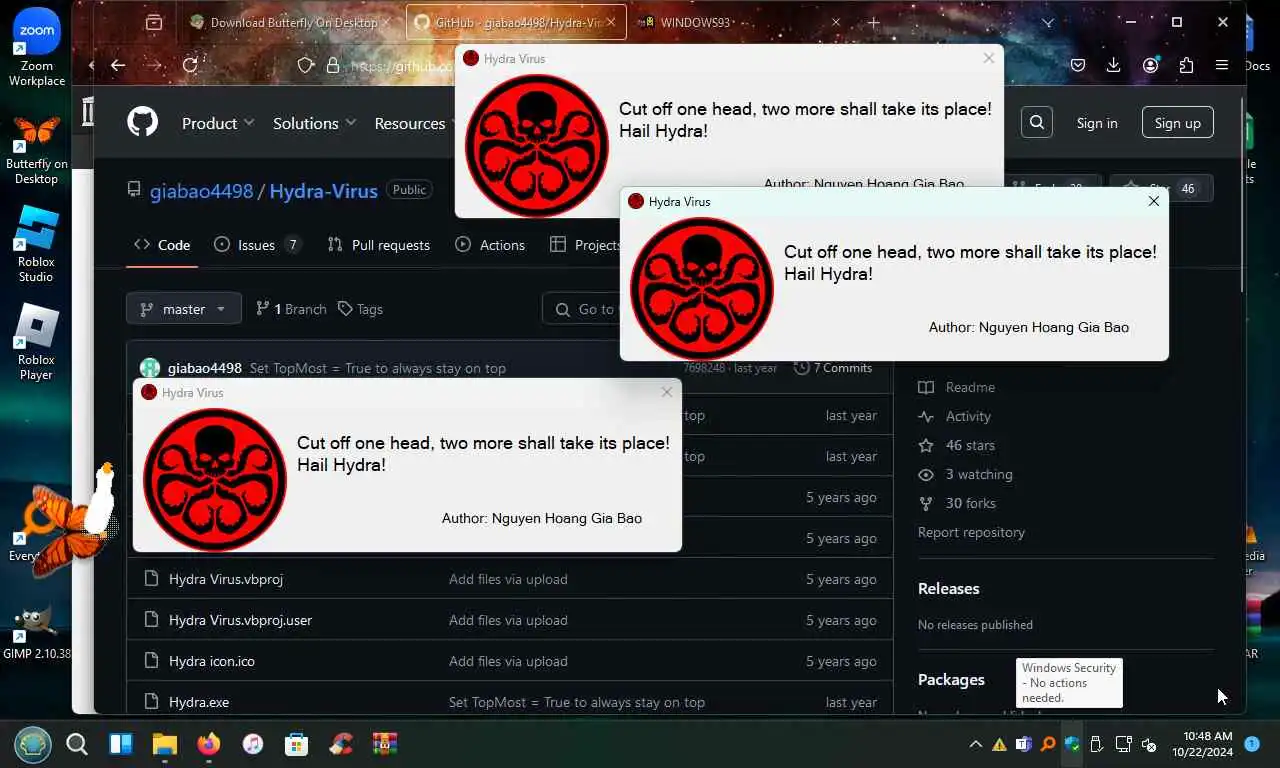Click the Windows Start button
The height and width of the screenshot is (768, 1280).
[x=33, y=744]
